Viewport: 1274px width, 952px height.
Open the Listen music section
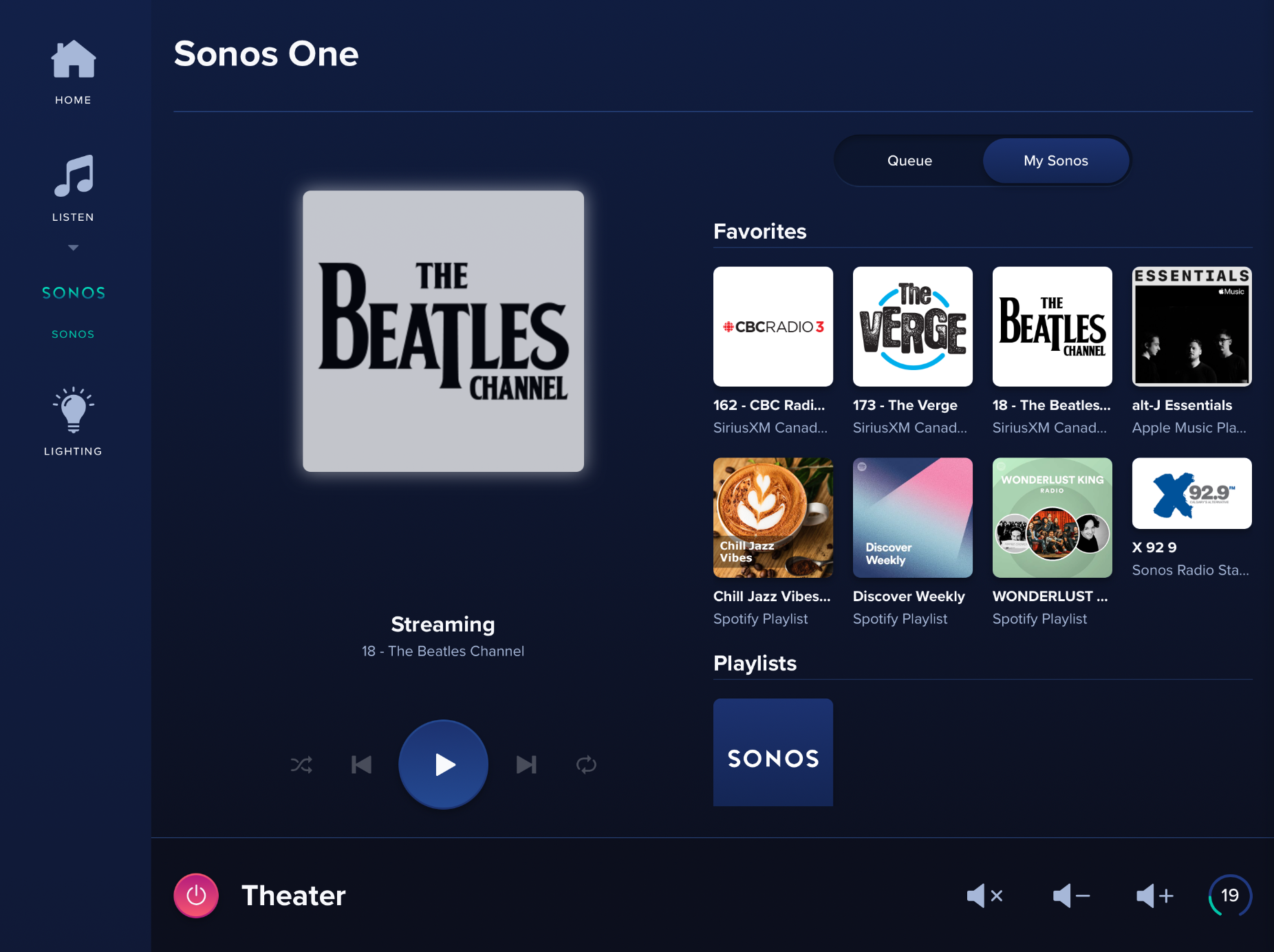[x=73, y=177]
